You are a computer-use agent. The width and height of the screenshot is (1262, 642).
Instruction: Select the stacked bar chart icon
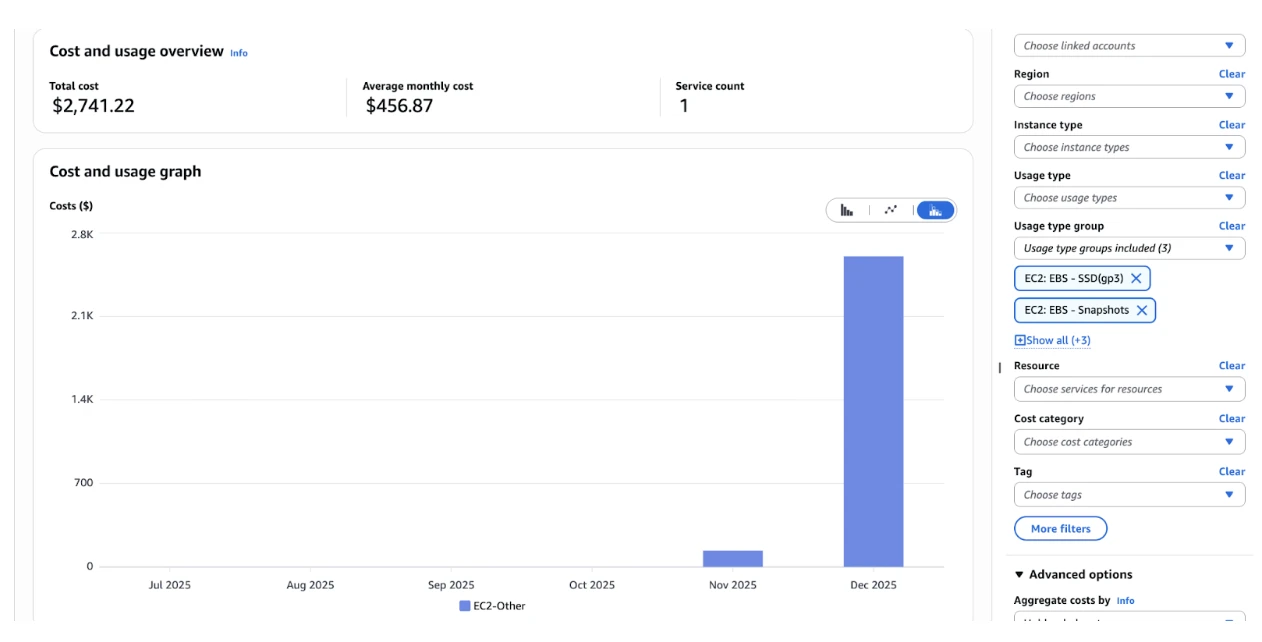(934, 210)
